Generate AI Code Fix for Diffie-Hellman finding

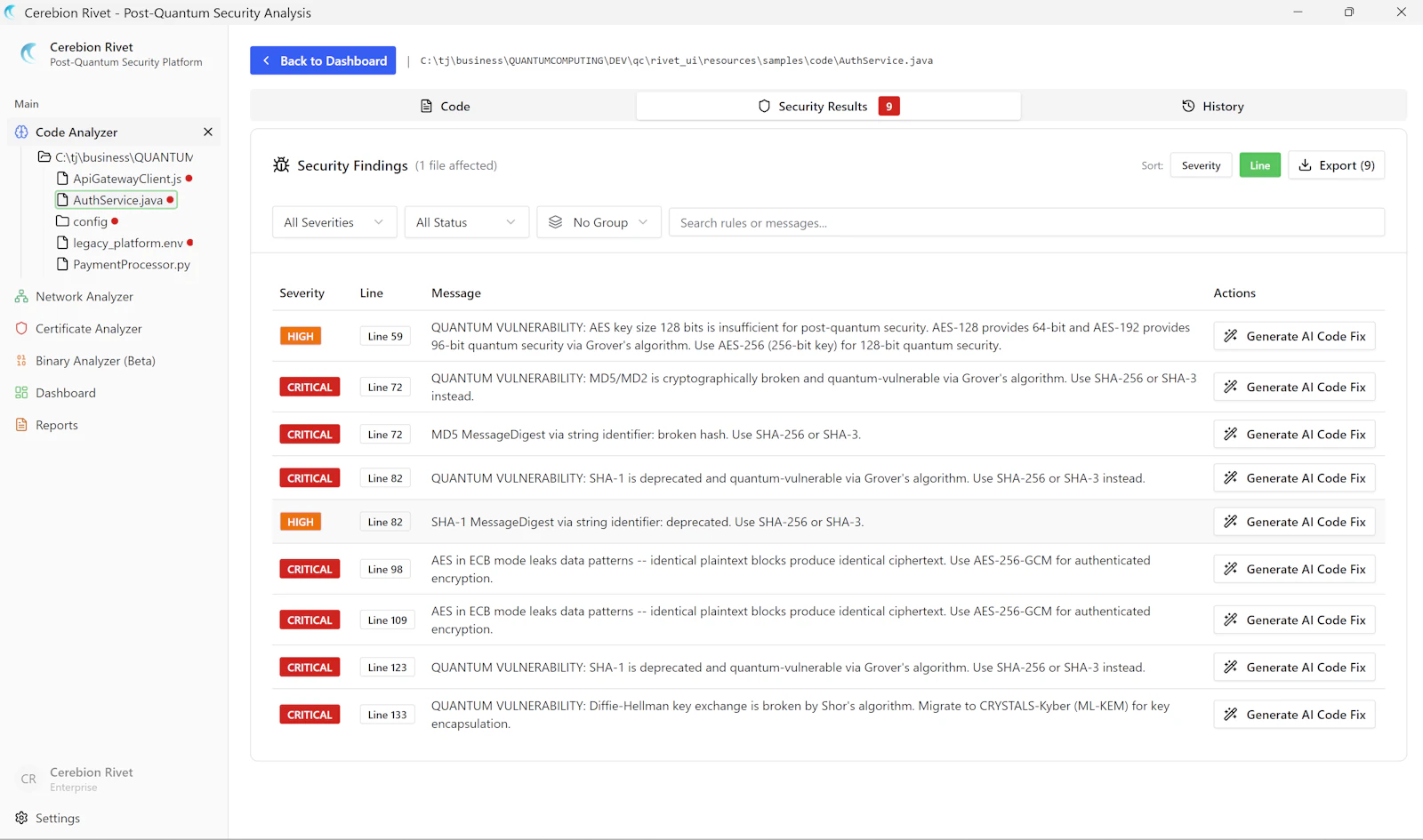[1294, 714]
